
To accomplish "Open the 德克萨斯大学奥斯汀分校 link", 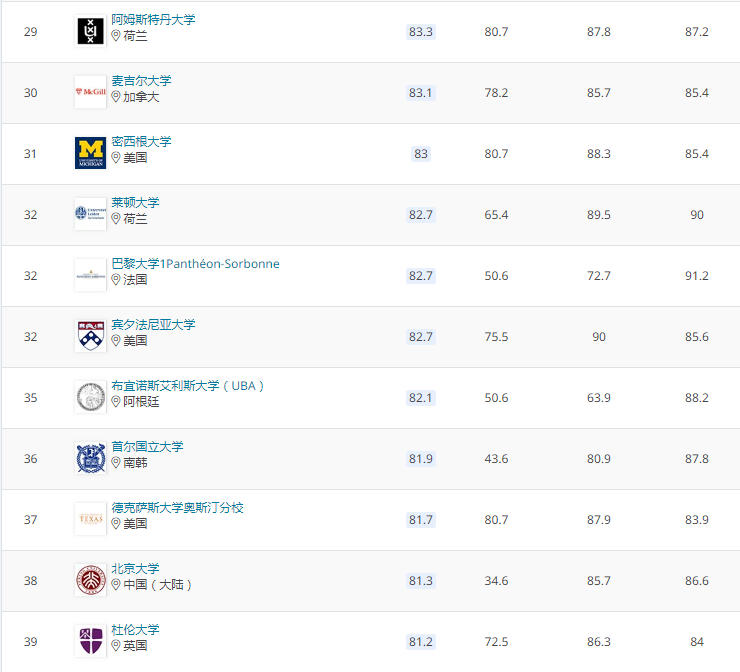I will (177, 508).
